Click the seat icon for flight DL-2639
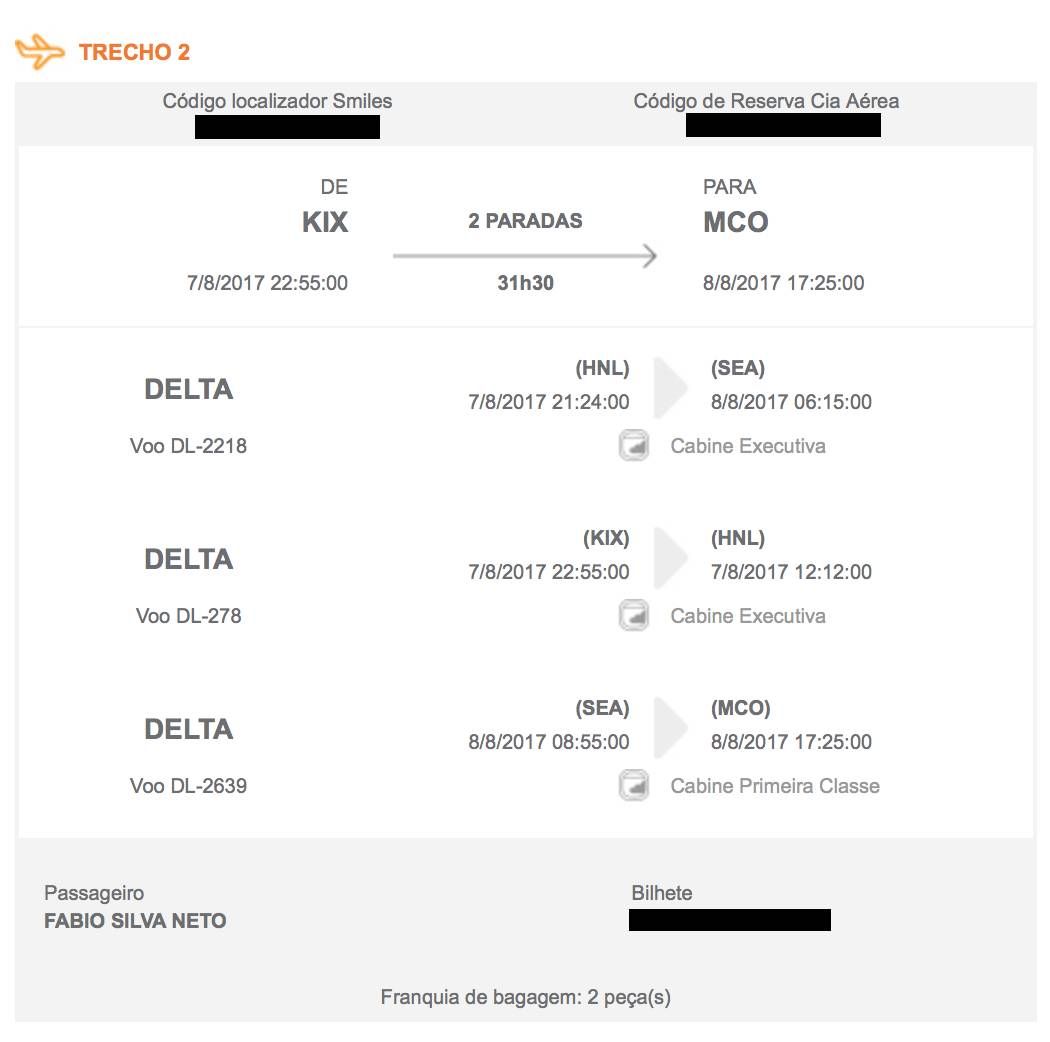This screenshot has height=1042, width=1050. [633, 786]
